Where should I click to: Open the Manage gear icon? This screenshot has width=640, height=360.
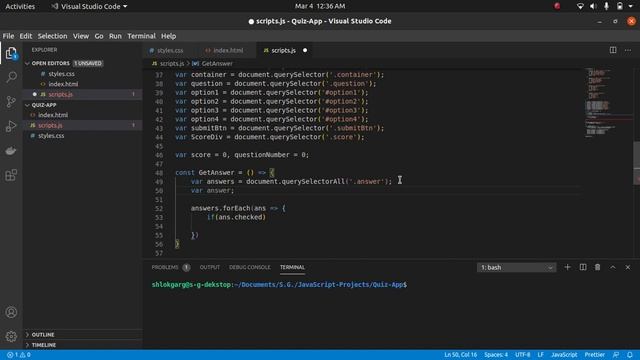[x=11, y=336]
